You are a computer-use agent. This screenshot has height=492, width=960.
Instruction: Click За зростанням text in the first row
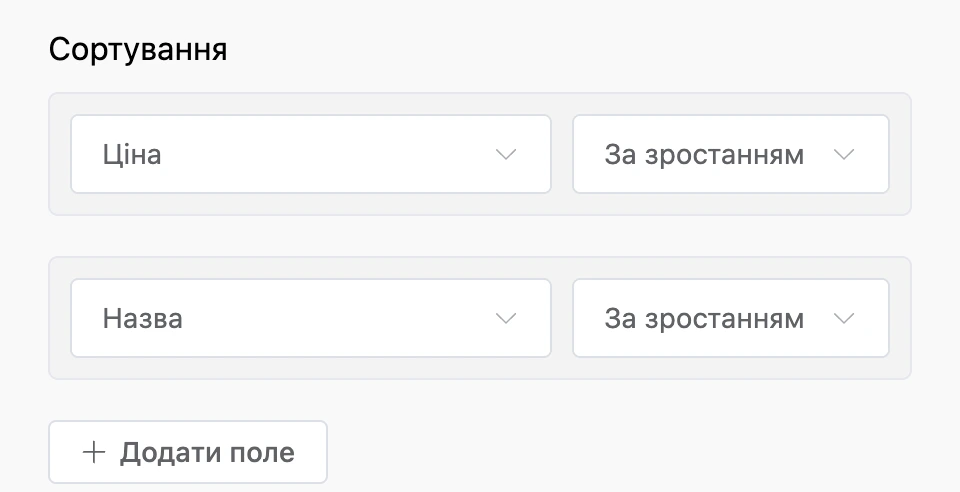click(x=704, y=155)
